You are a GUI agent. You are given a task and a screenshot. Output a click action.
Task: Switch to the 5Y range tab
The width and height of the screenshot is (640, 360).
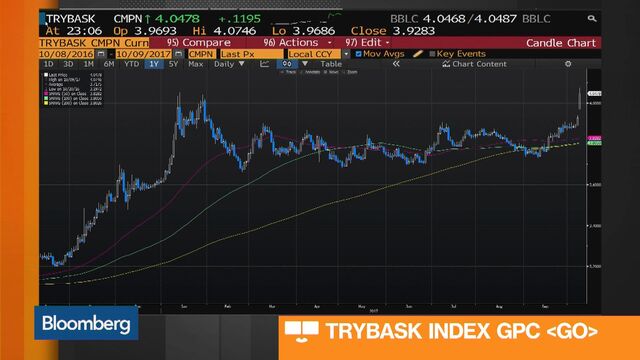coord(173,64)
